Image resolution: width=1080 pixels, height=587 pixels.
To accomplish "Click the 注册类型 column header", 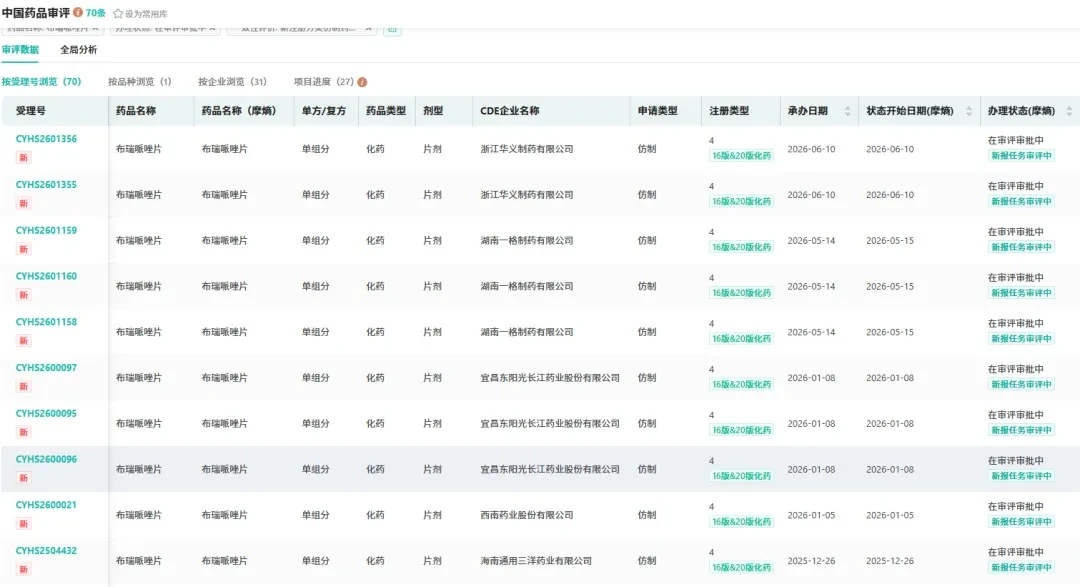I will click(729, 111).
